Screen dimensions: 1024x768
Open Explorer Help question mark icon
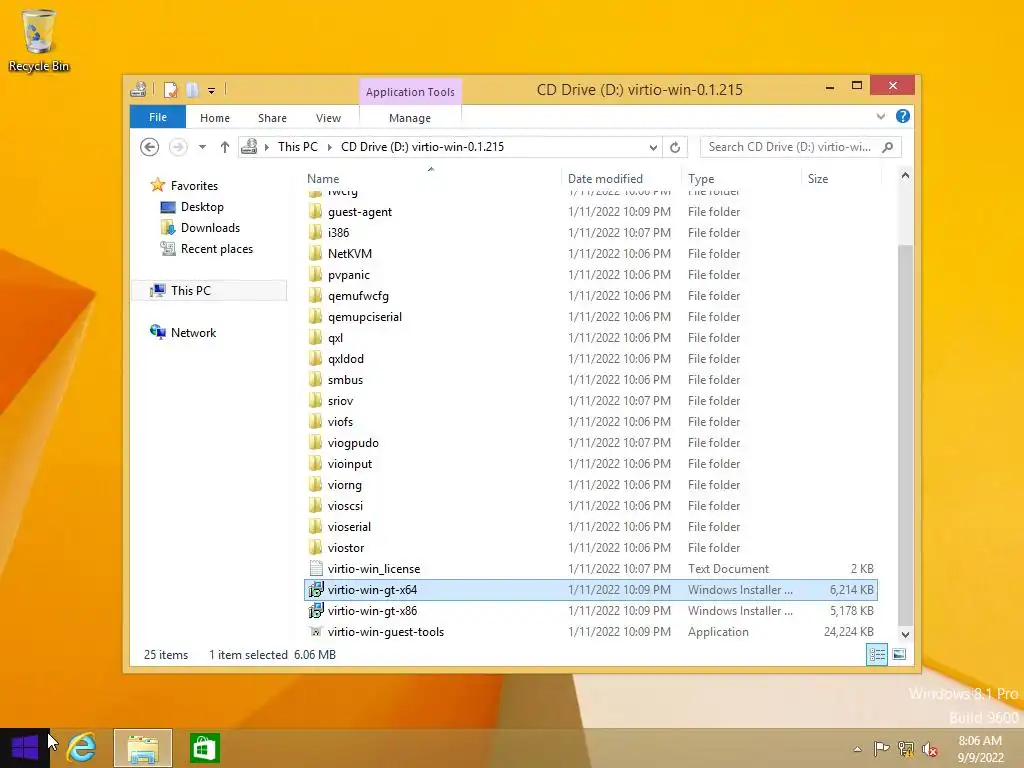903,116
